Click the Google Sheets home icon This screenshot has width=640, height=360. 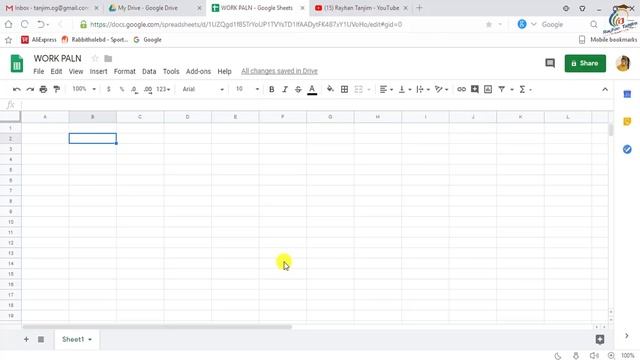17,63
